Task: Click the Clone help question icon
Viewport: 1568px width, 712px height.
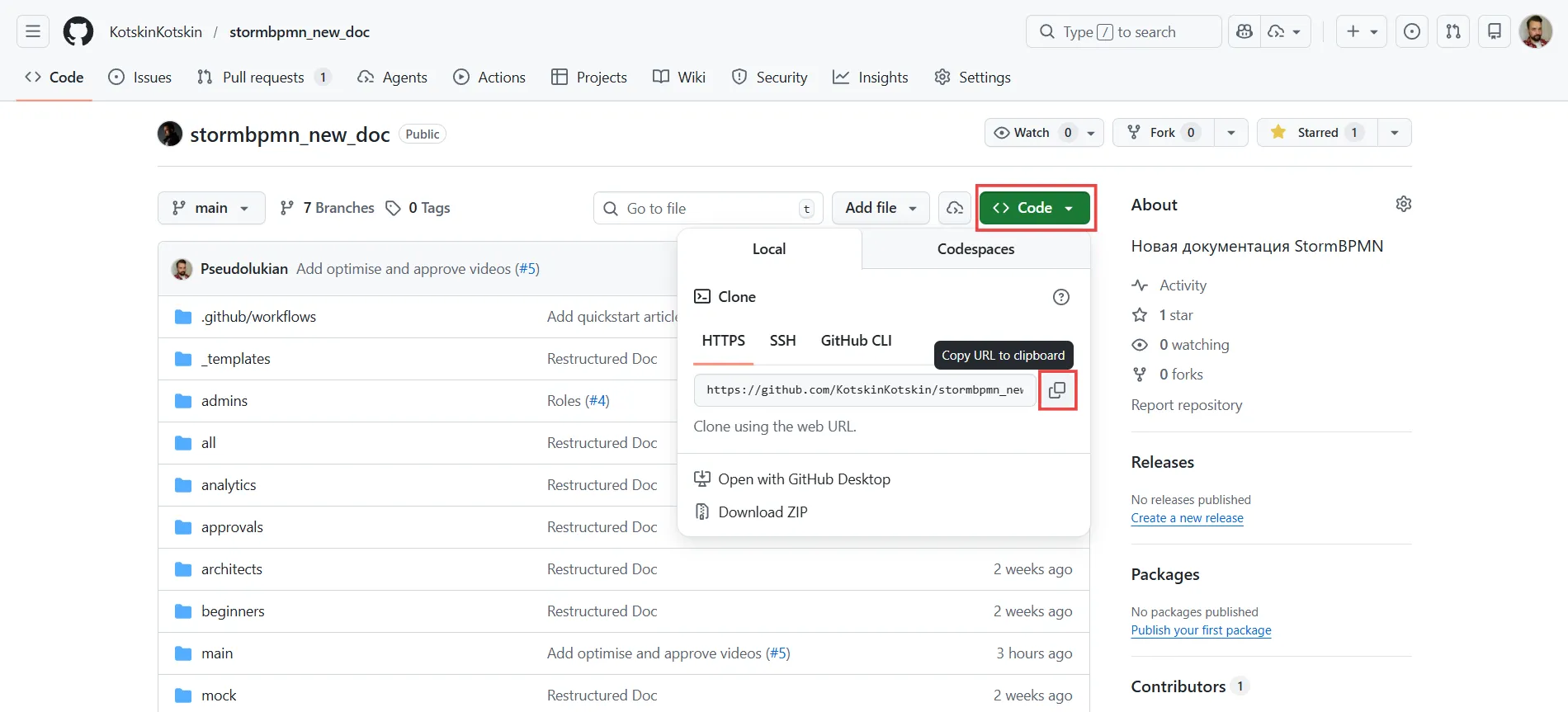Action: coord(1060,297)
